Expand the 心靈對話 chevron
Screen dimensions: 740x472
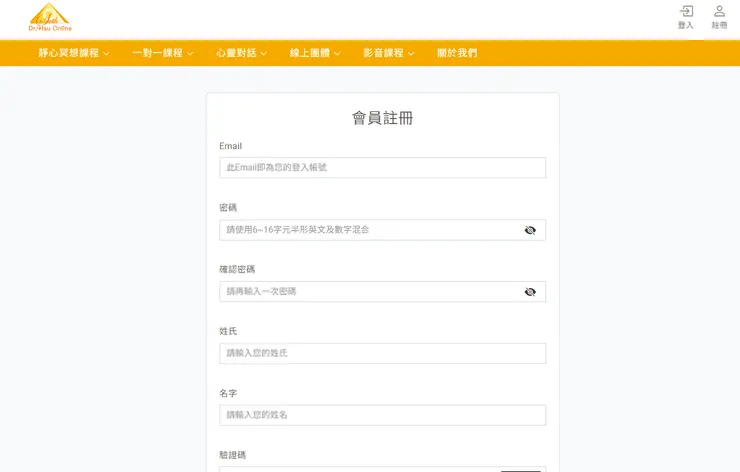(x=263, y=53)
